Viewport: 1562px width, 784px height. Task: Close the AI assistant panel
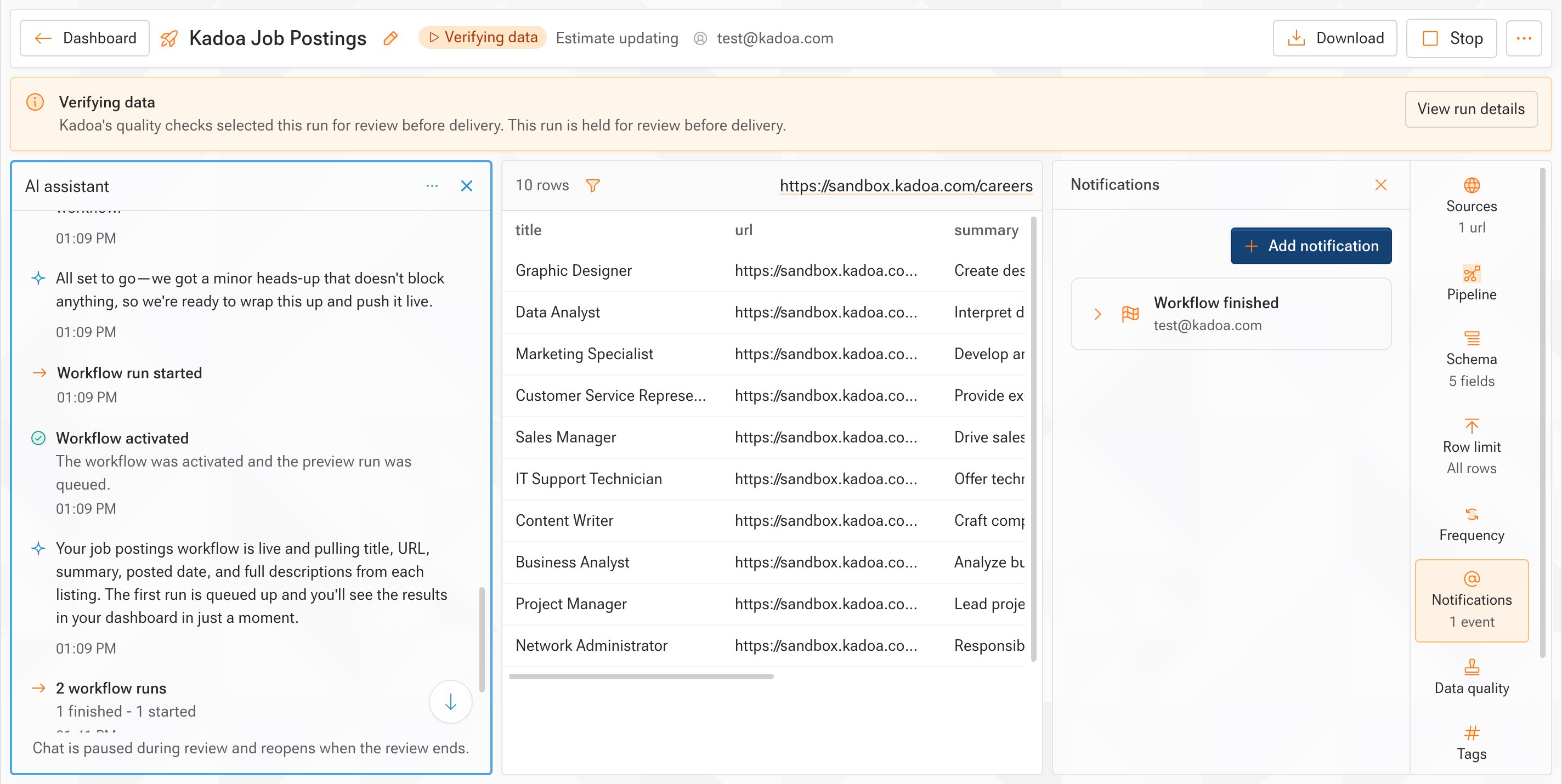pos(466,185)
